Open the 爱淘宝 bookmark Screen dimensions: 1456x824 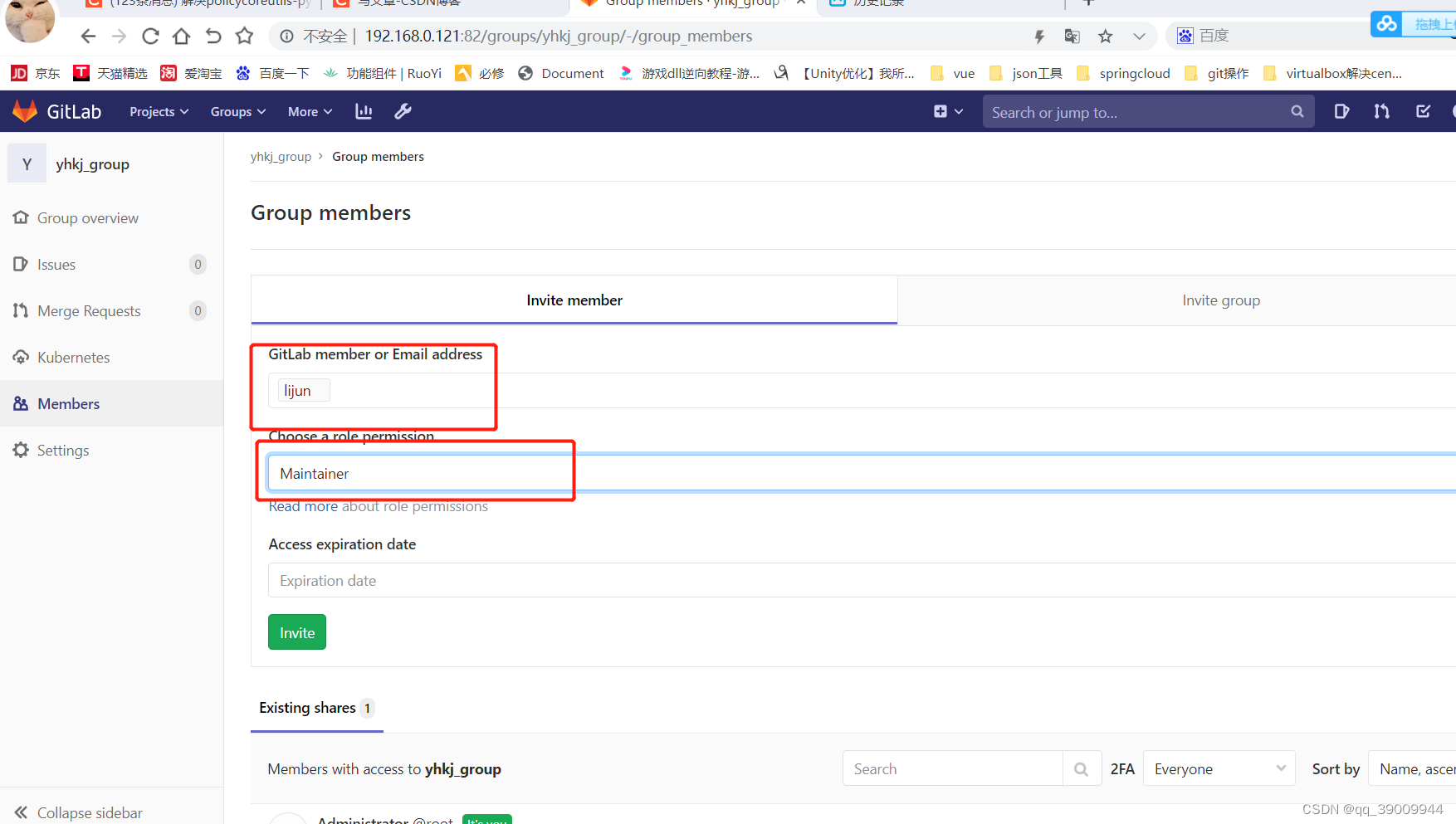pos(191,73)
